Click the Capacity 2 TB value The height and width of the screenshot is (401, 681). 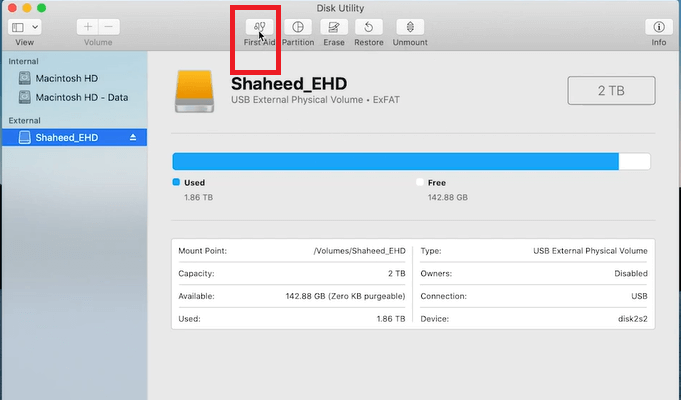(397, 274)
